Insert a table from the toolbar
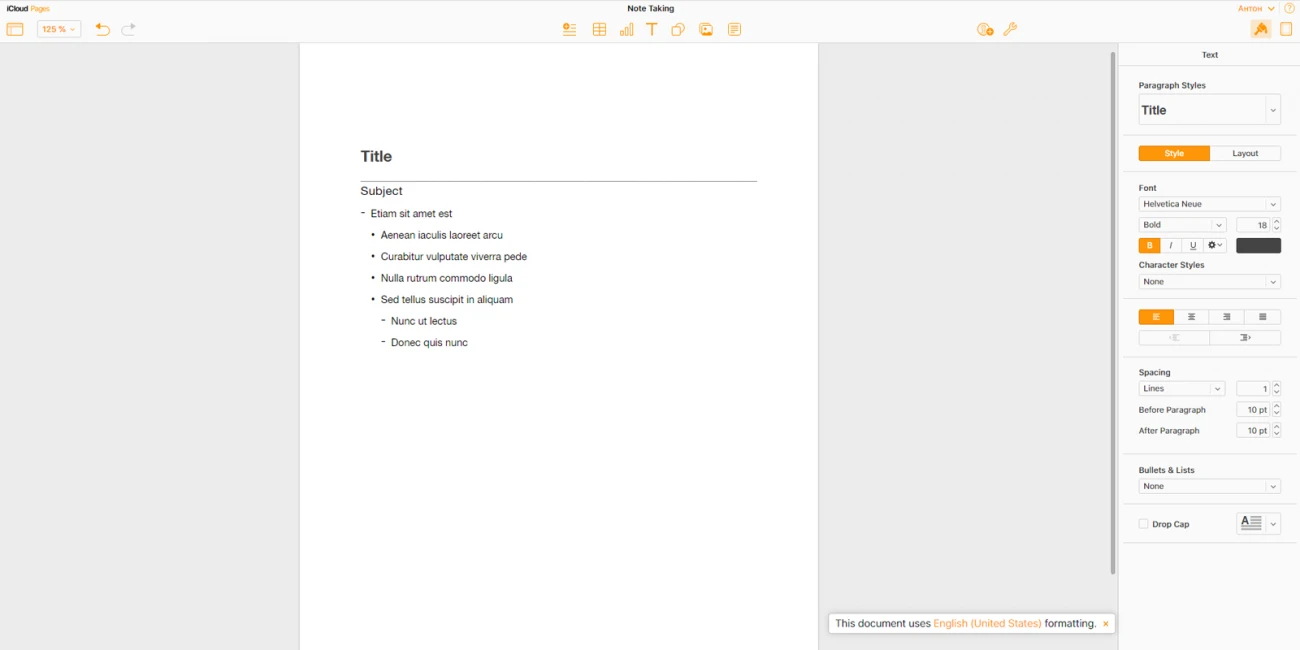The width and height of the screenshot is (1300, 650). pyautogui.click(x=599, y=30)
